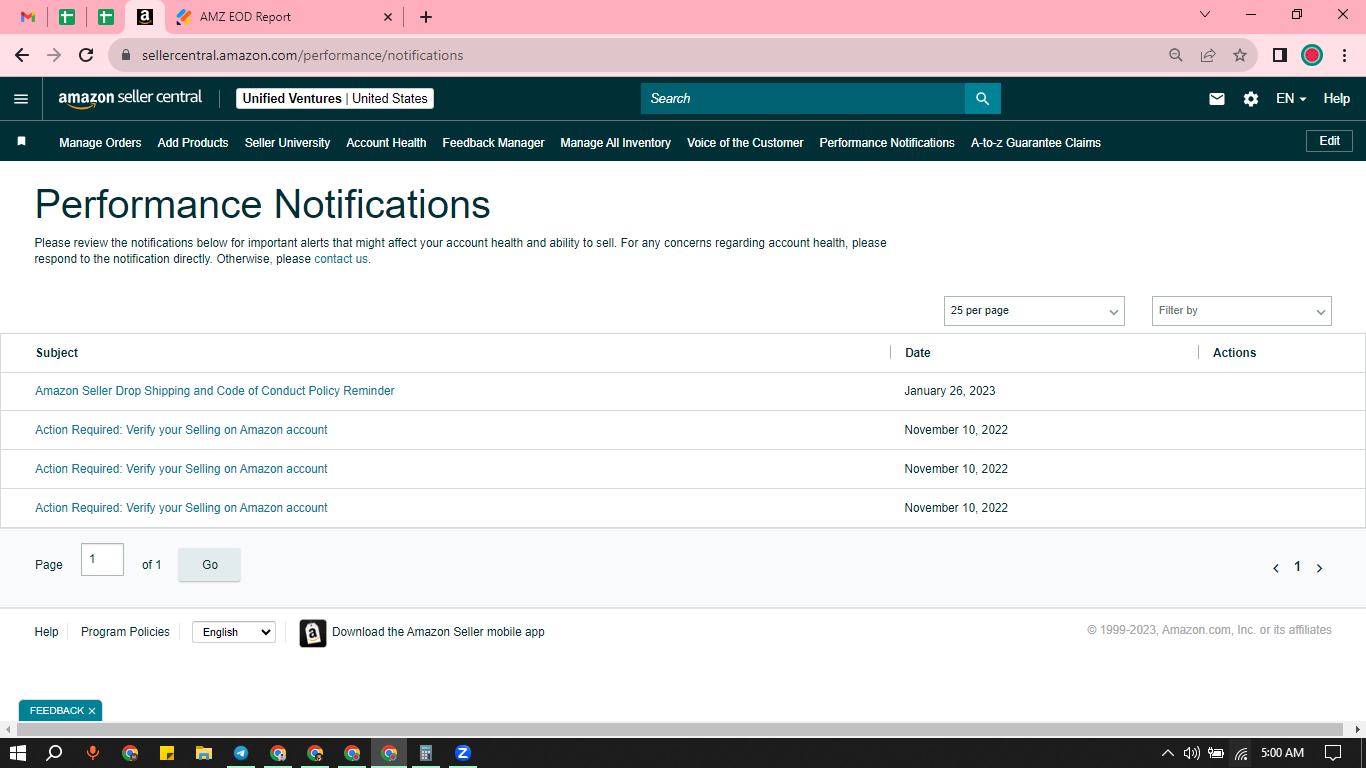The height and width of the screenshot is (768, 1366).
Task: Open Seller University in navigation
Action: pos(287,143)
